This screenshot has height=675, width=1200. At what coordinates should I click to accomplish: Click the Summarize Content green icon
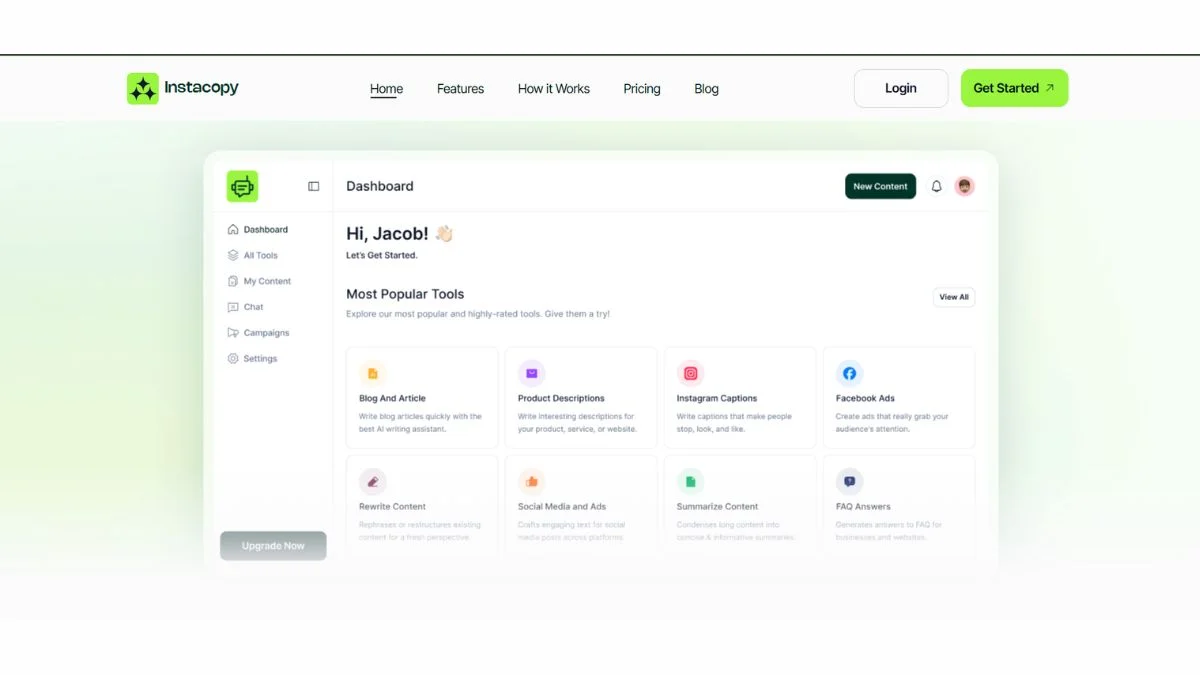tap(690, 481)
